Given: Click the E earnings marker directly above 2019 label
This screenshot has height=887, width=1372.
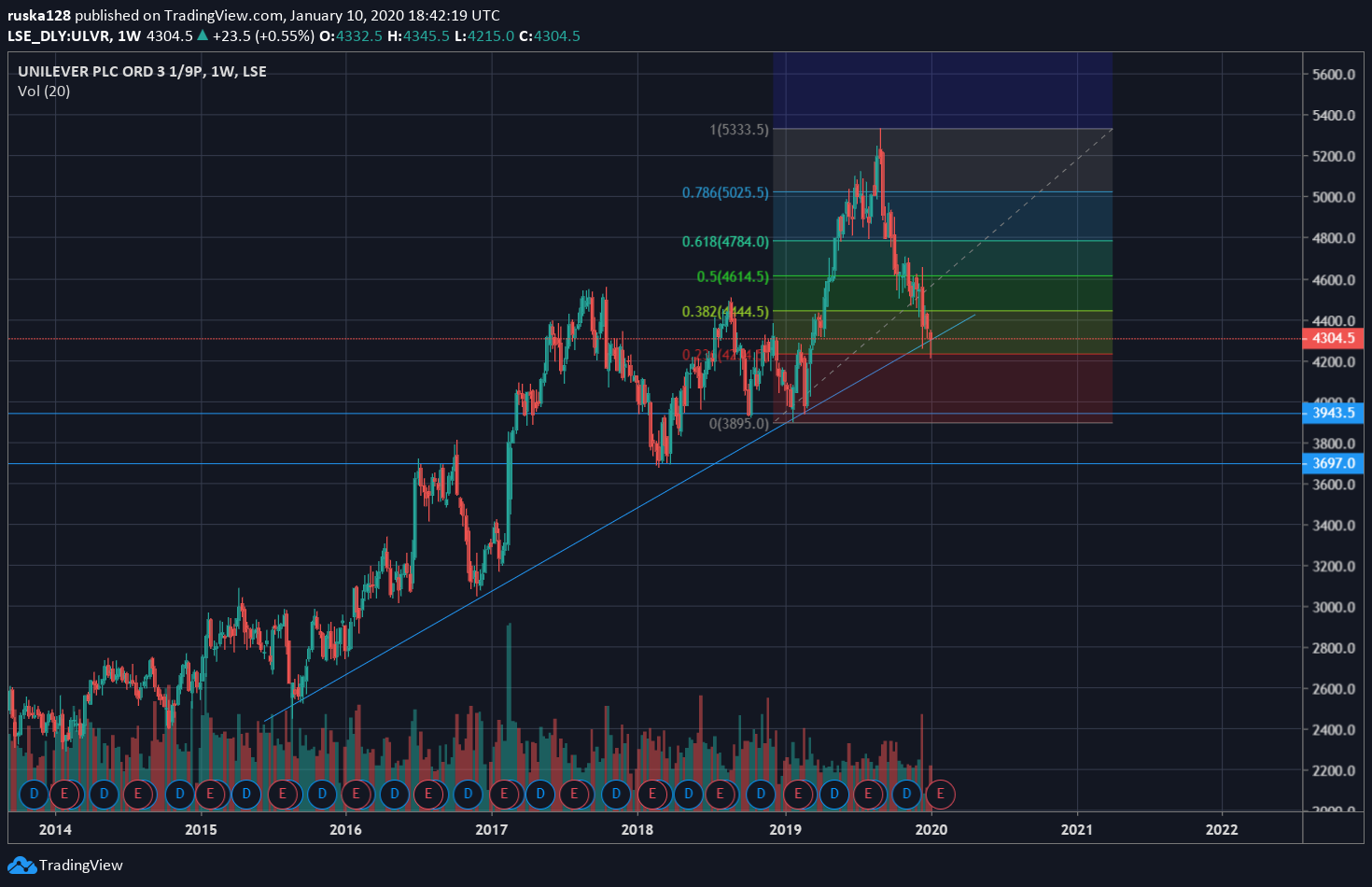Looking at the screenshot, I should (798, 794).
